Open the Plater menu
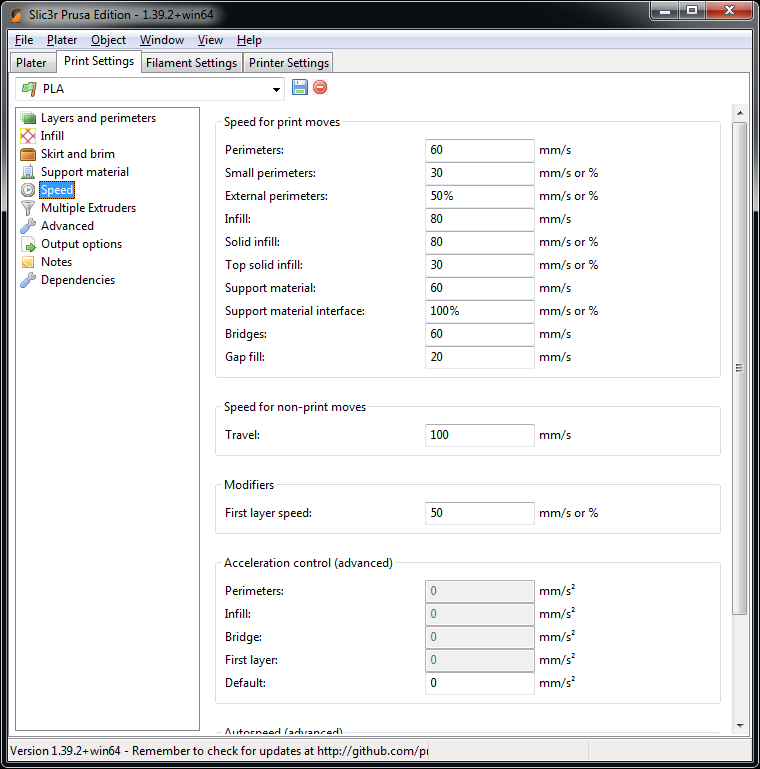760x769 pixels. 62,40
